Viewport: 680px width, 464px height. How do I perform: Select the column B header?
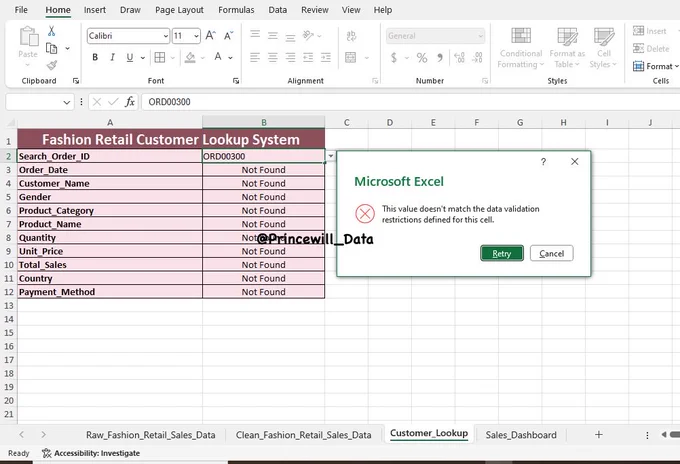264,123
